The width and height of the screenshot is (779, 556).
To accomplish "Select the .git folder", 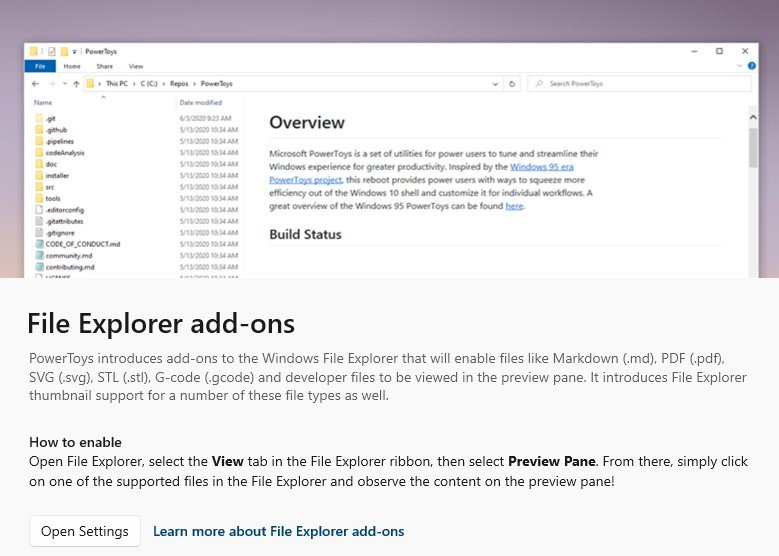I will pos(51,118).
